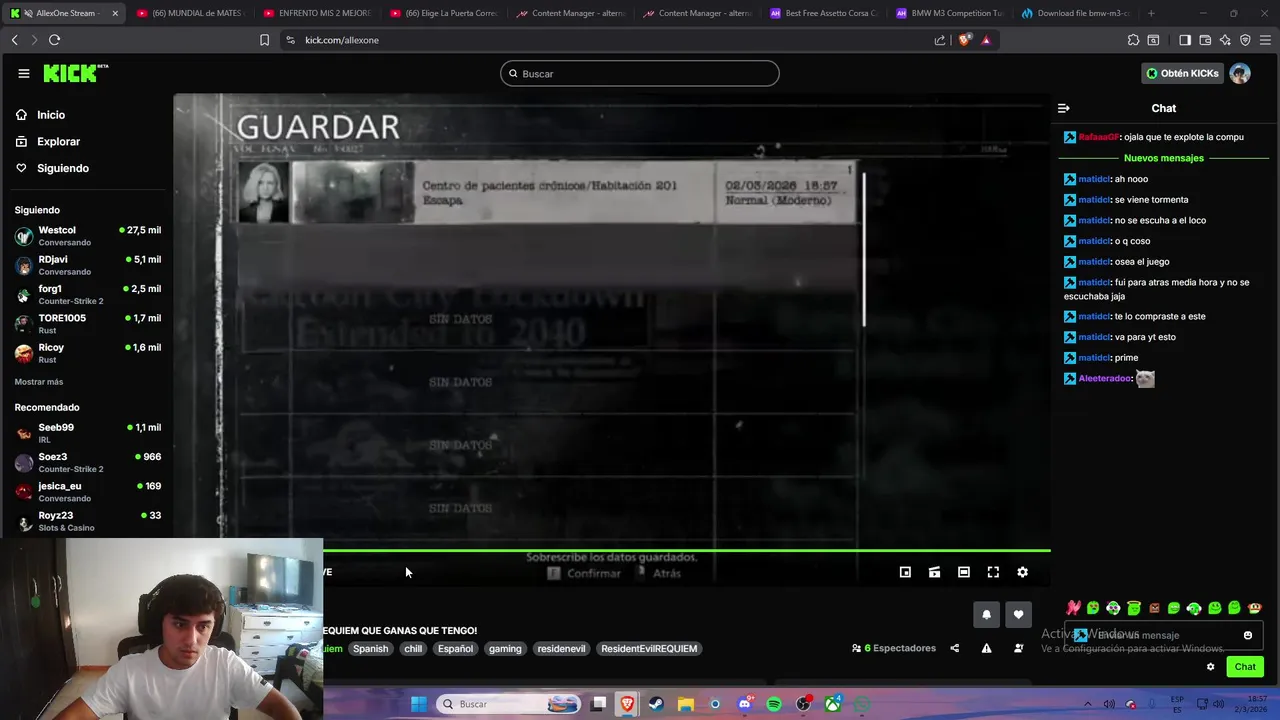Open TORE1005's Rust channel
Image resolution: width=1280 pixels, height=720 pixels.
coord(88,323)
